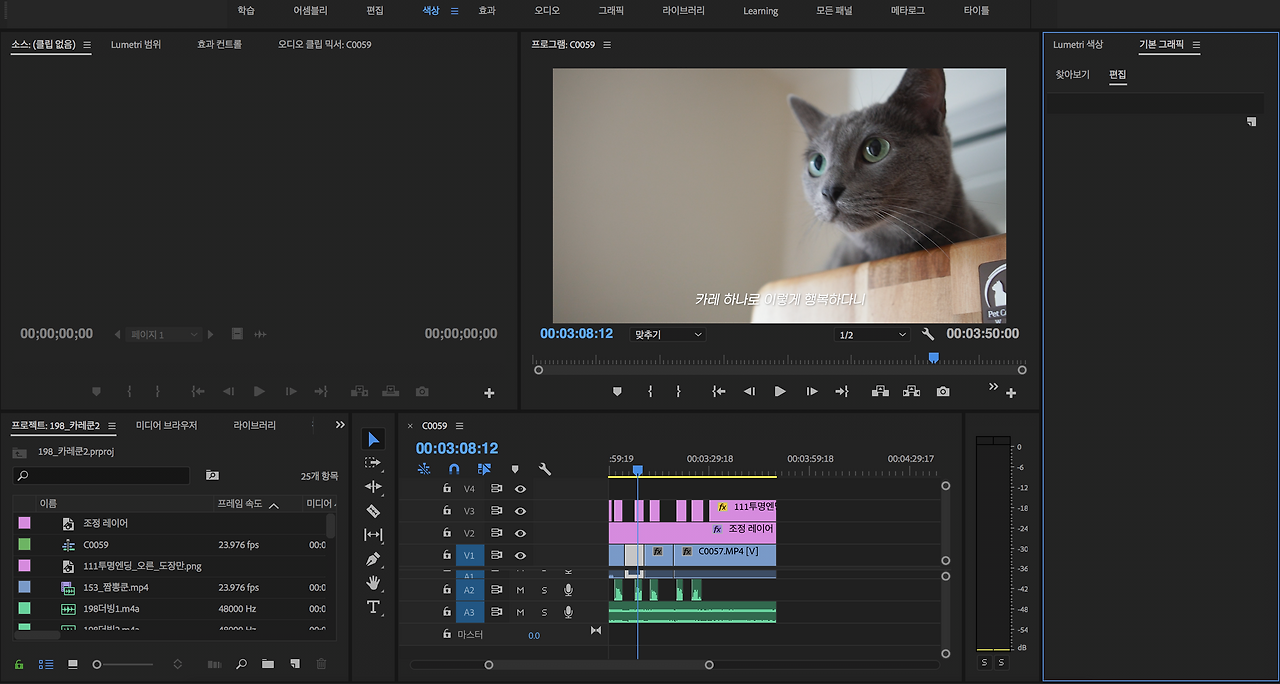1280x684 pixels.
Task: Hide the V3 track output
Action: click(520, 511)
